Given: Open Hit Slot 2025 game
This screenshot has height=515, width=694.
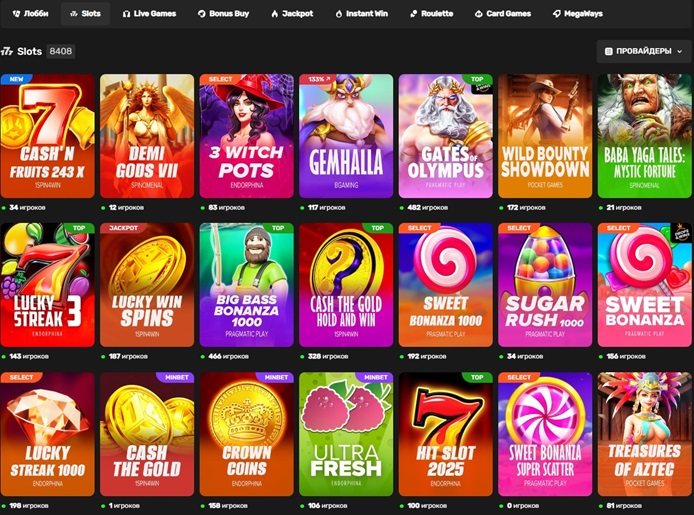Looking at the screenshot, I should 446,434.
